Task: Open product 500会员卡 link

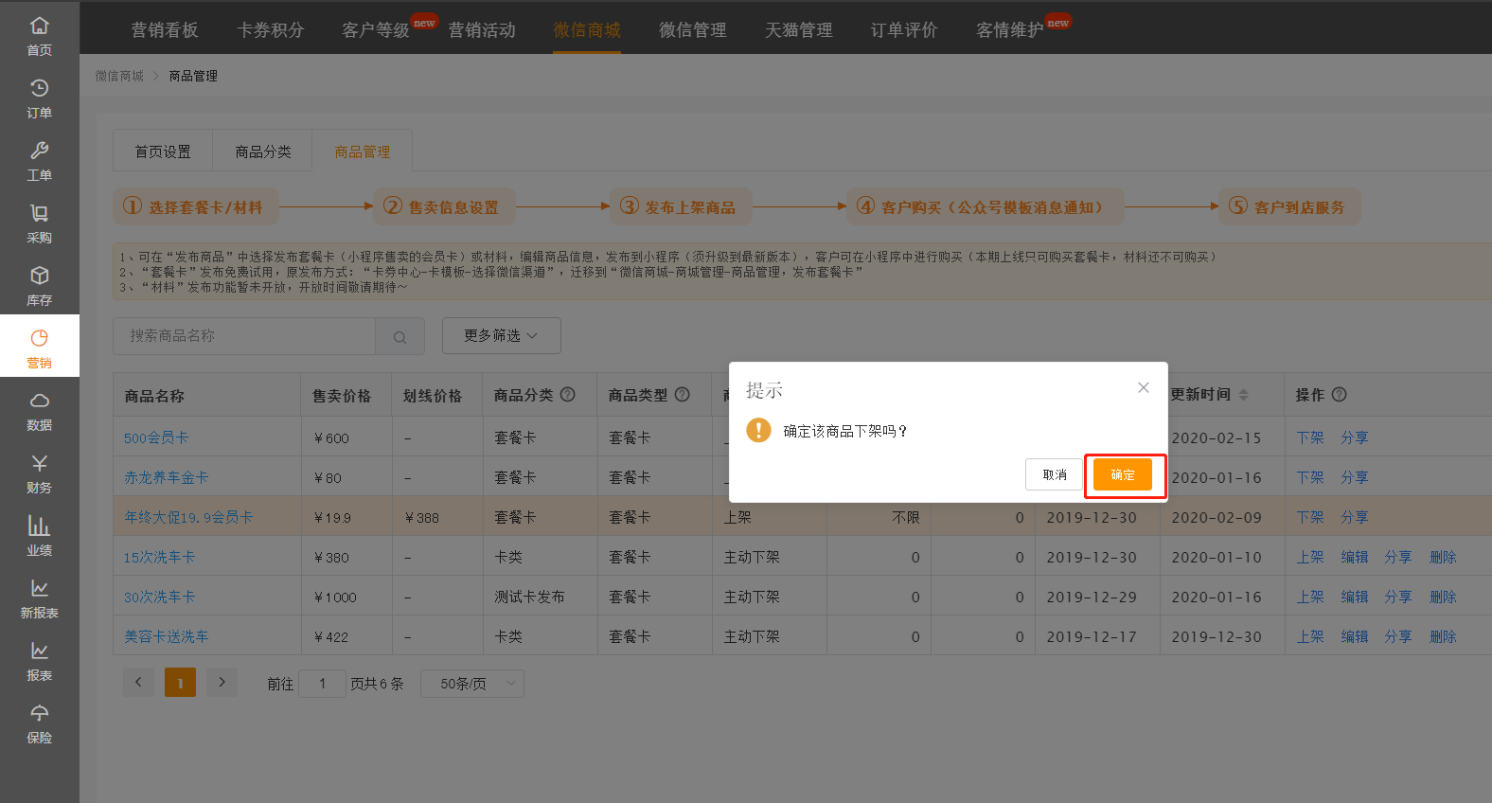Action: click(156, 438)
